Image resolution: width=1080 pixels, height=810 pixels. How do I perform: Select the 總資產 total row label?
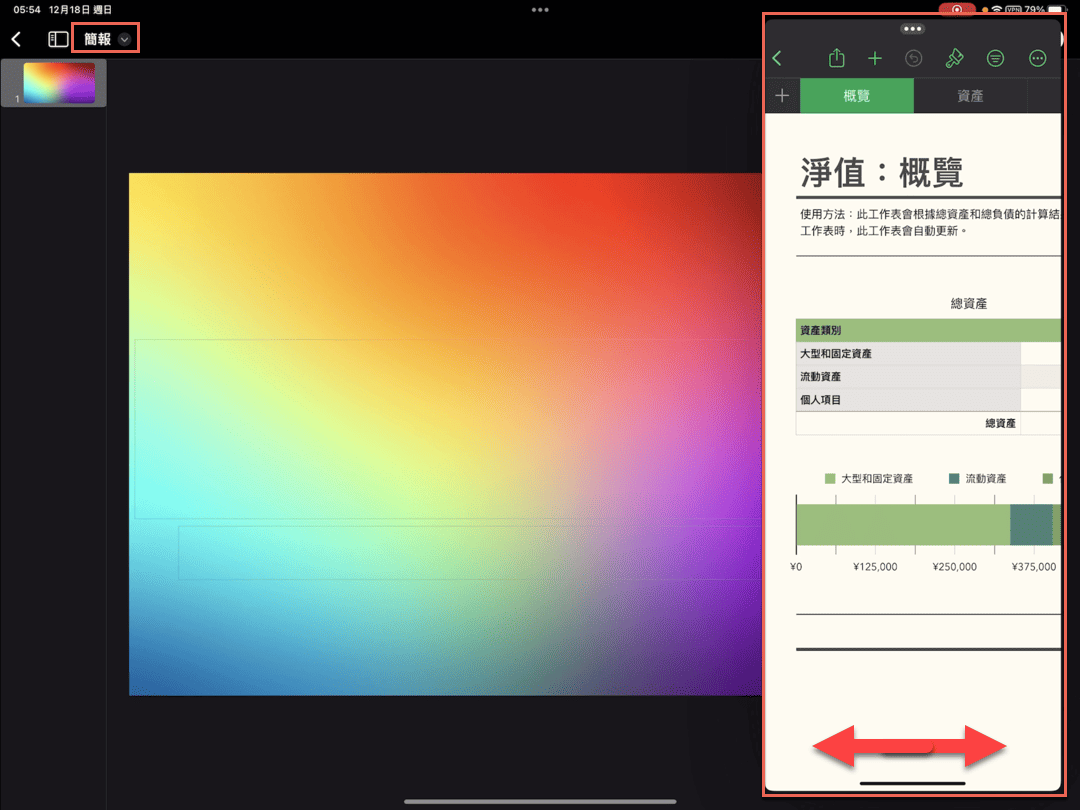click(x=1000, y=423)
